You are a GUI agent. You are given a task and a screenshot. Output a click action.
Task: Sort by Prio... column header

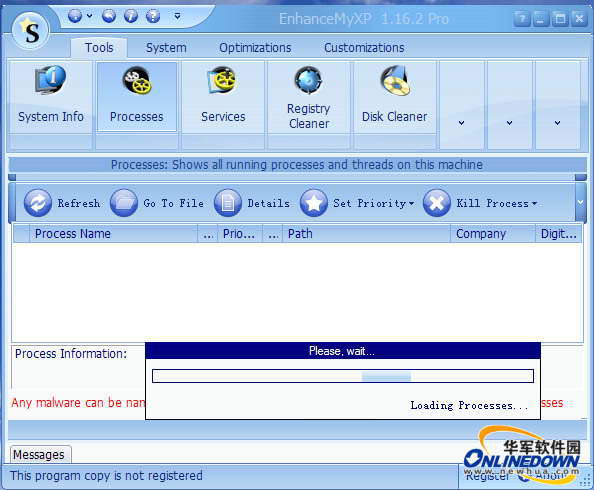(x=240, y=234)
